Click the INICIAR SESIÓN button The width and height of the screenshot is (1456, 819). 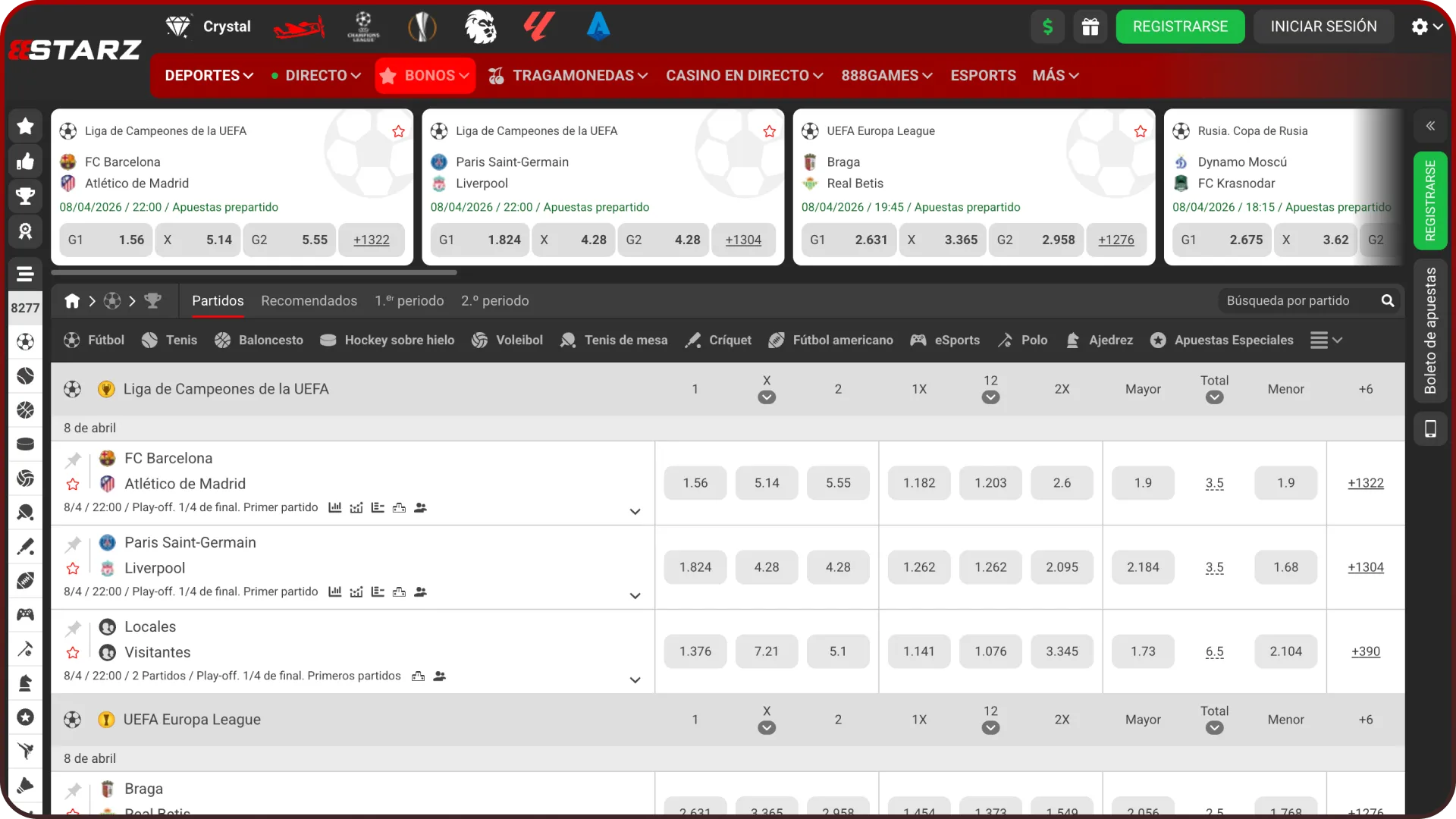pyautogui.click(x=1323, y=27)
